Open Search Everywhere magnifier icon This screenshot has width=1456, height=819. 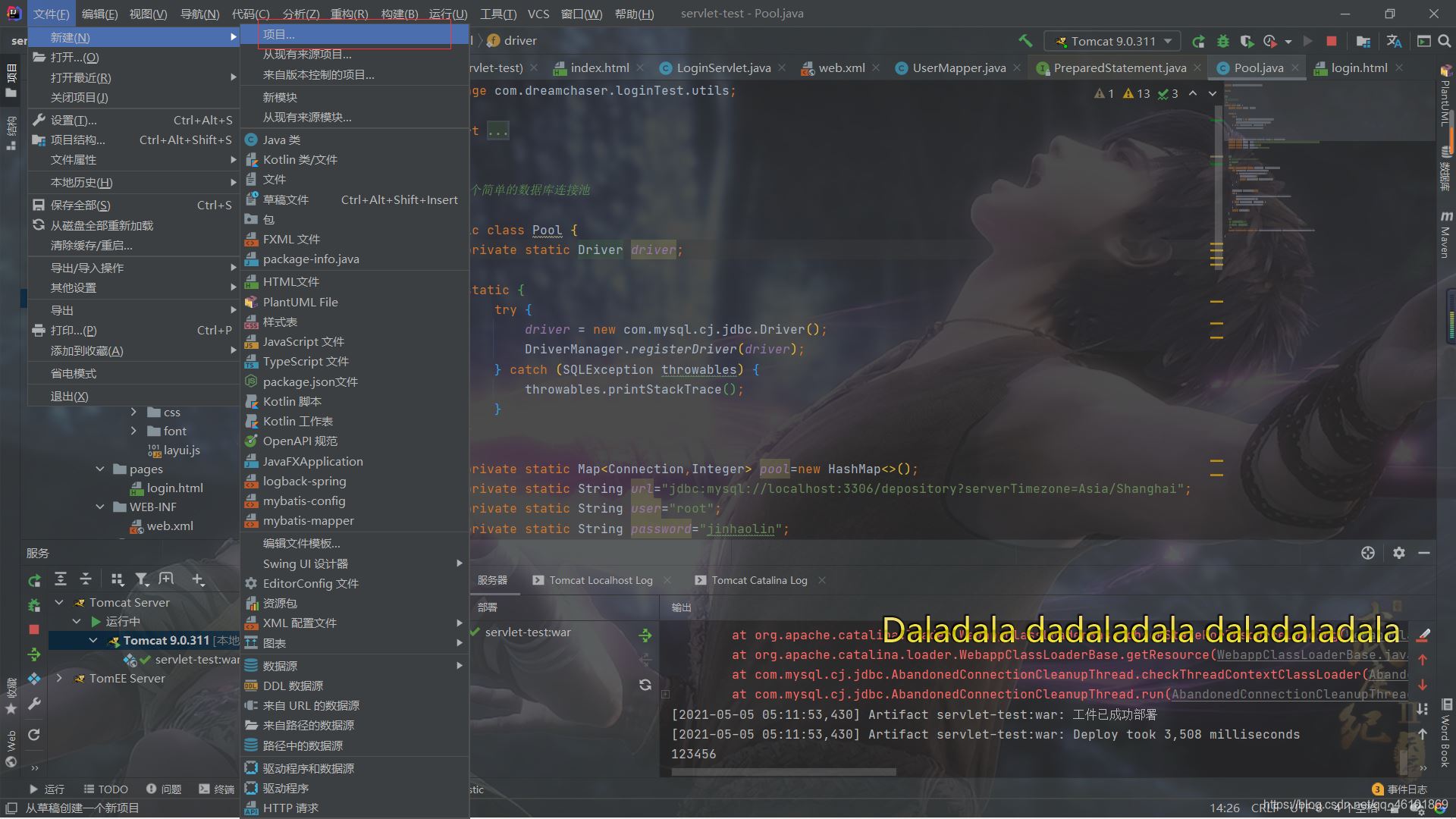click(x=1445, y=41)
